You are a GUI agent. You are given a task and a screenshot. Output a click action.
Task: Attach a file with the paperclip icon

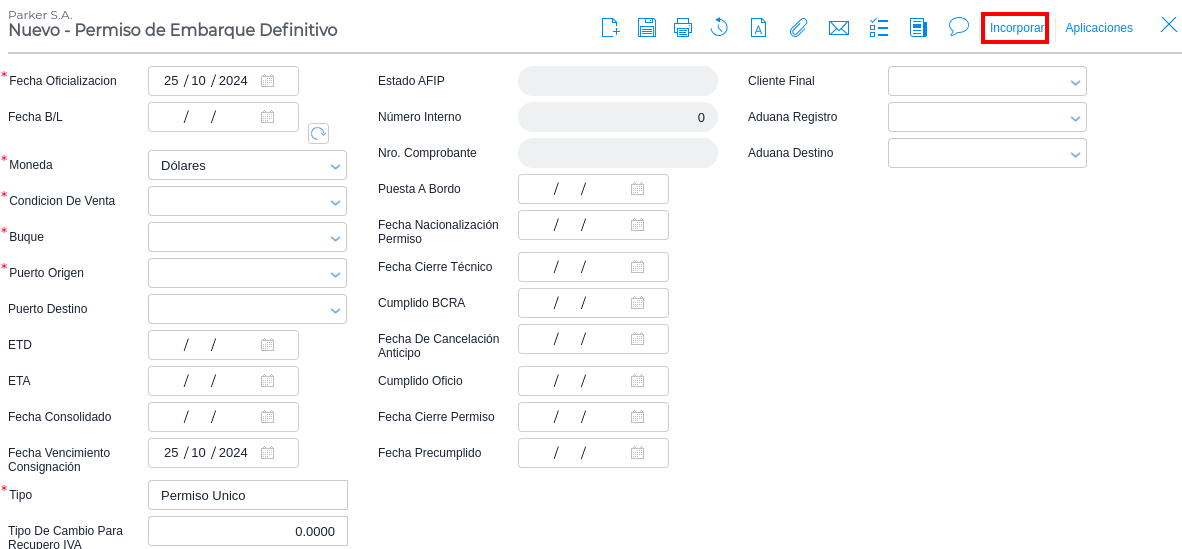point(798,28)
